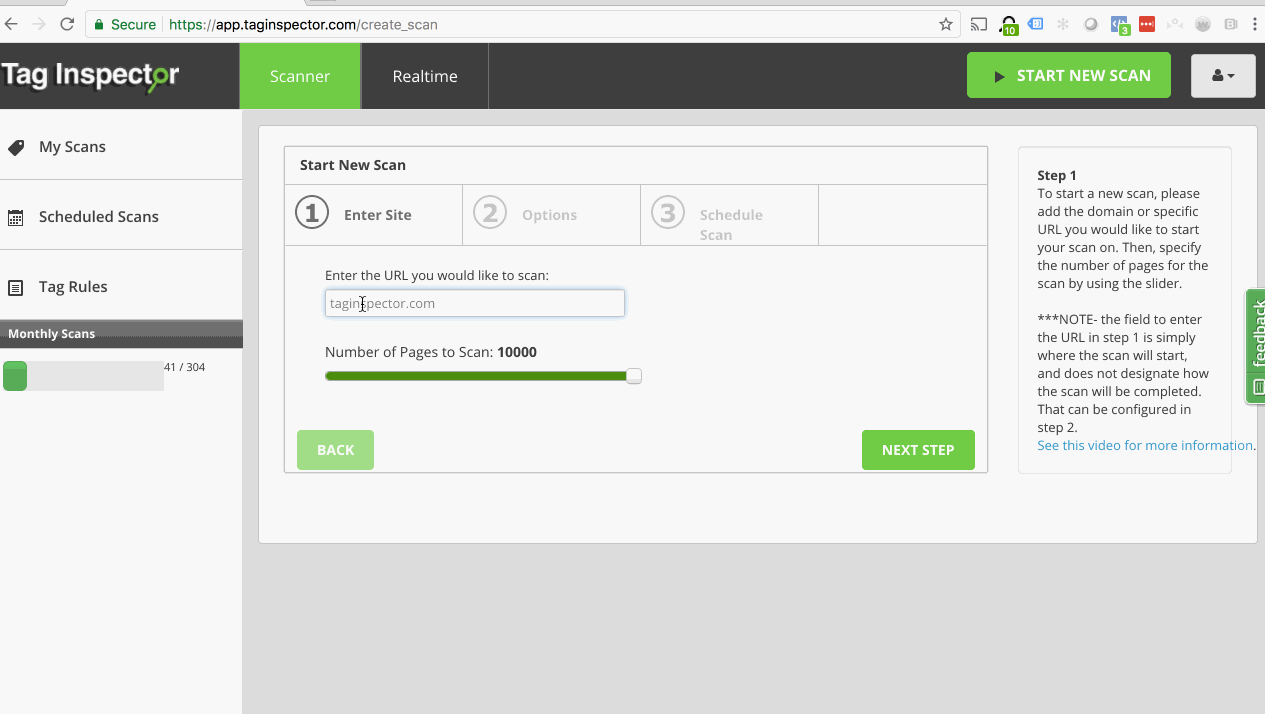Click the gray round W extension icon
Viewport: 1265px width, 714px height.
pos(1204,24)
